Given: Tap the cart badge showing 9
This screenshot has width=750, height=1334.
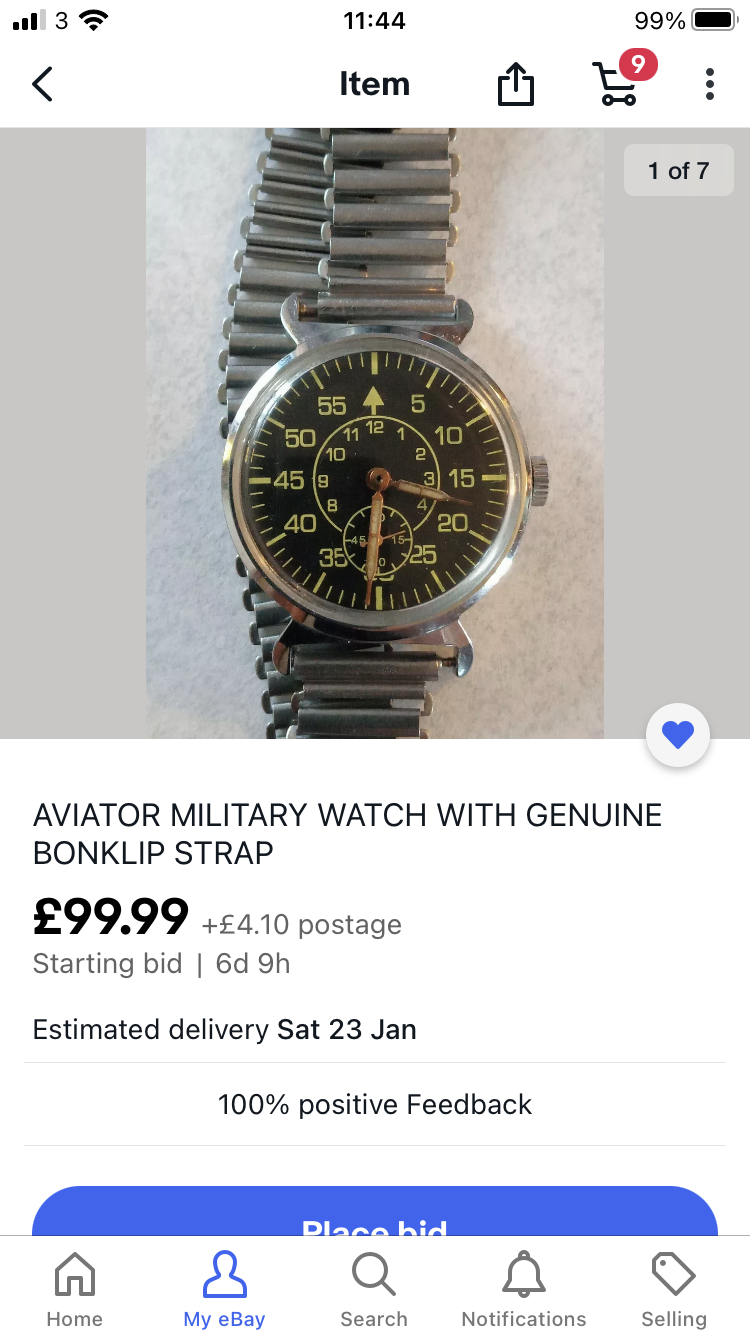Looking at the screenshot, I should tap(638, 66).
